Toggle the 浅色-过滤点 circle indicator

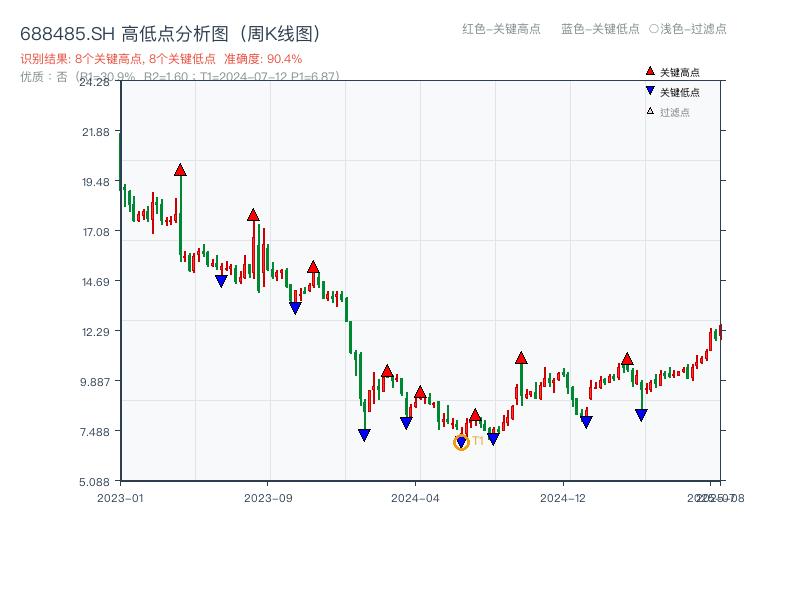point(654,29)
